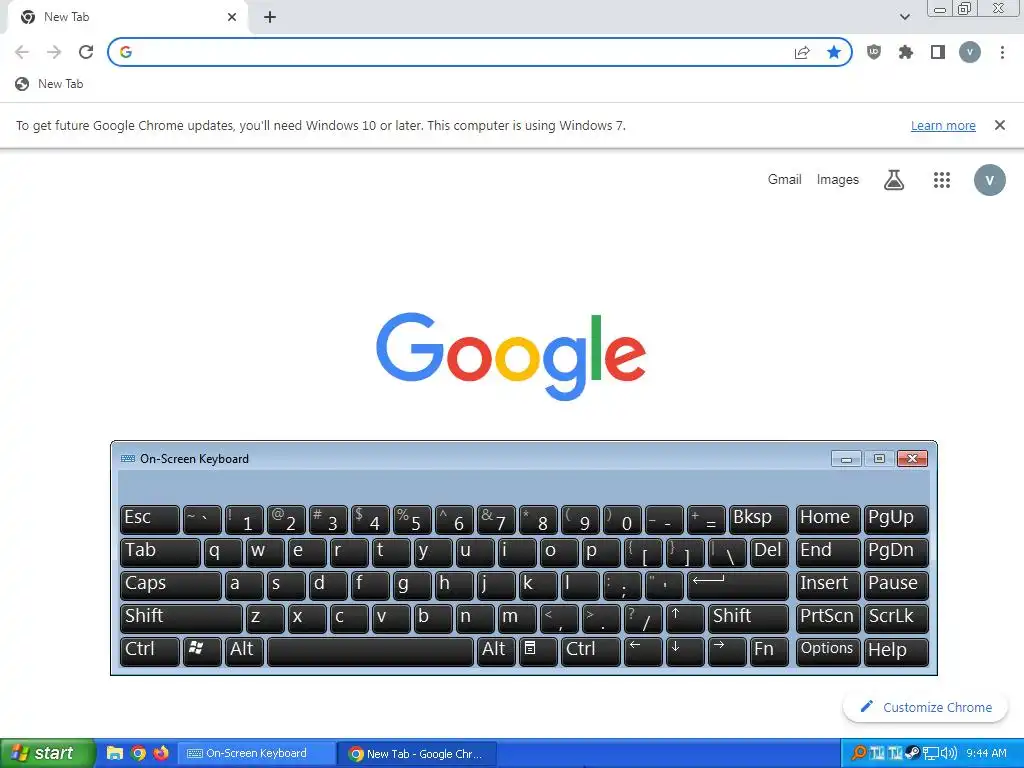Select the New Tab browser tab
Image resolution: width=1024 pixels, height=768 pixels.
tap(127, 17)
